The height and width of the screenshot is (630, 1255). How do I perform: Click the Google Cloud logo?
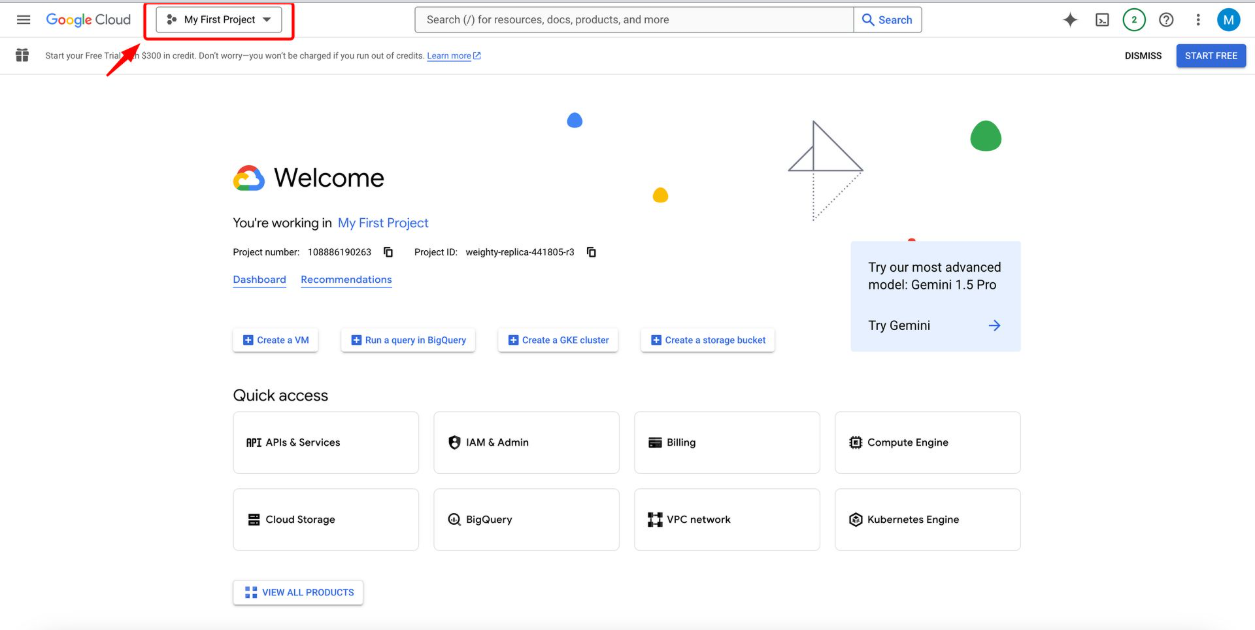click(88, 19)
